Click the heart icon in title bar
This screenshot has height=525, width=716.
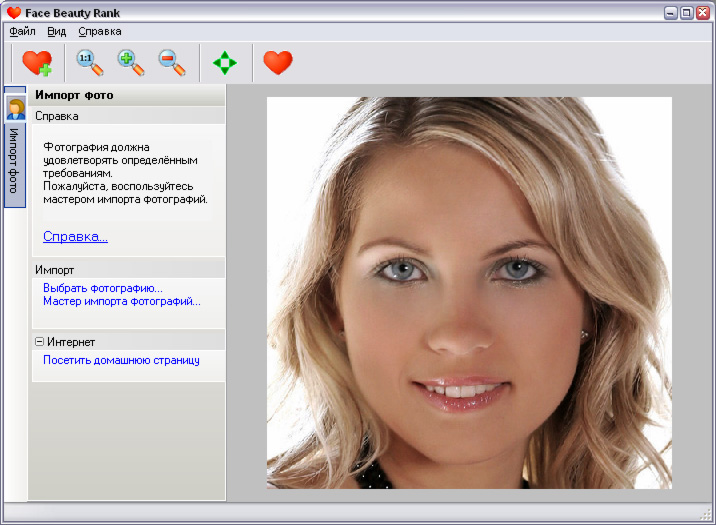[x=14, y=12]
